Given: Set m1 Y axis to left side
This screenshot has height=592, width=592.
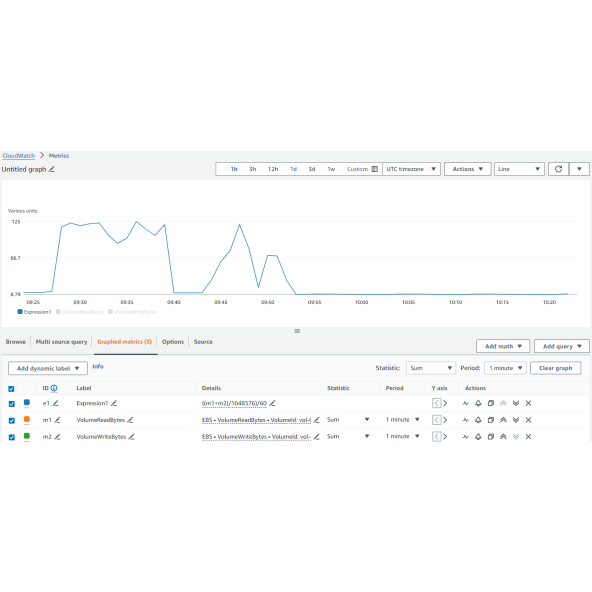Looking at the screenshot, I should coord(436,420).
